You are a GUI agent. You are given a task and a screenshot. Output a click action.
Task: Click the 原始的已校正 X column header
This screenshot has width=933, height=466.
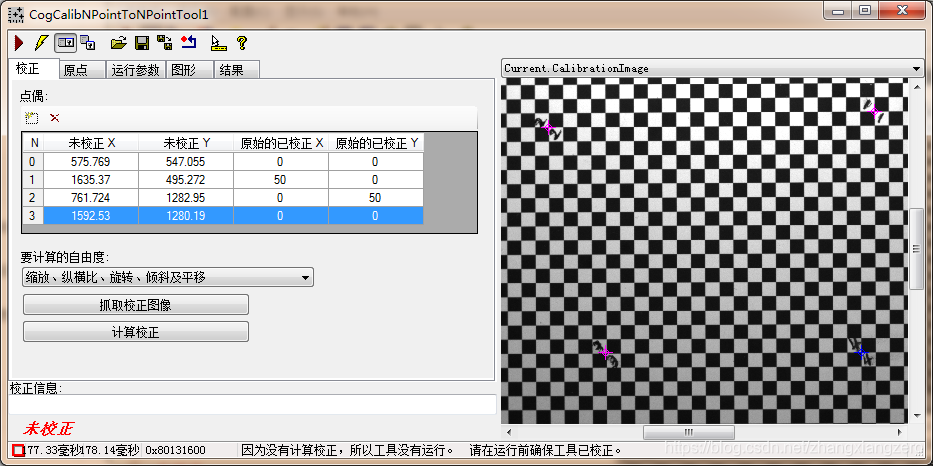pos(281,143)
